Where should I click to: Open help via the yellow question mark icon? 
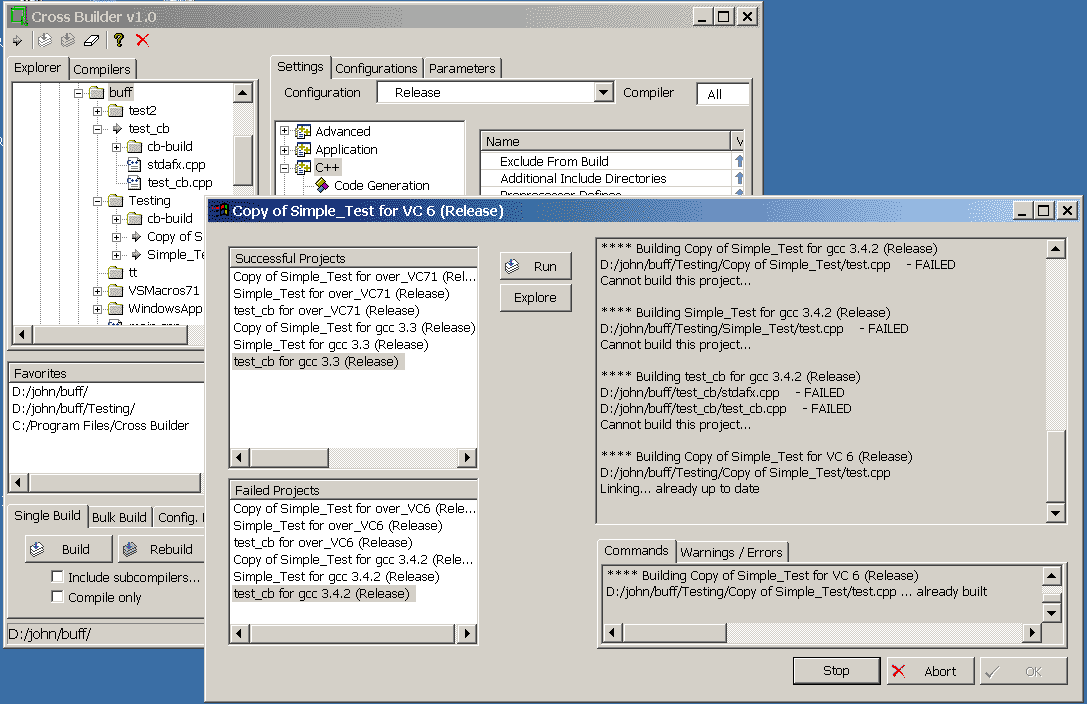point(119,41)
